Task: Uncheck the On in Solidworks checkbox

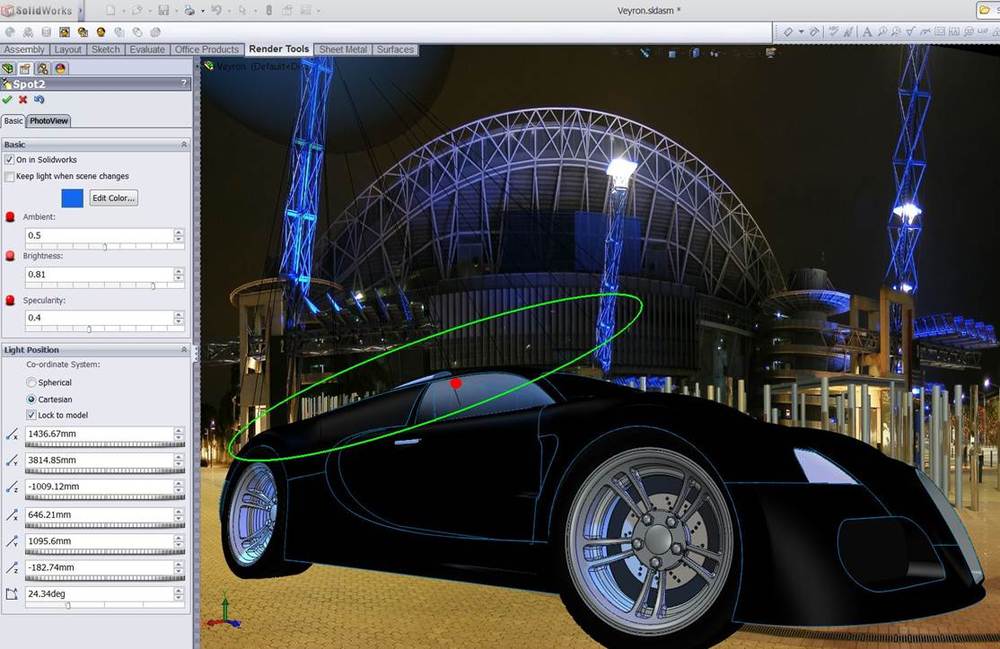Action: (x=9, y=159)
